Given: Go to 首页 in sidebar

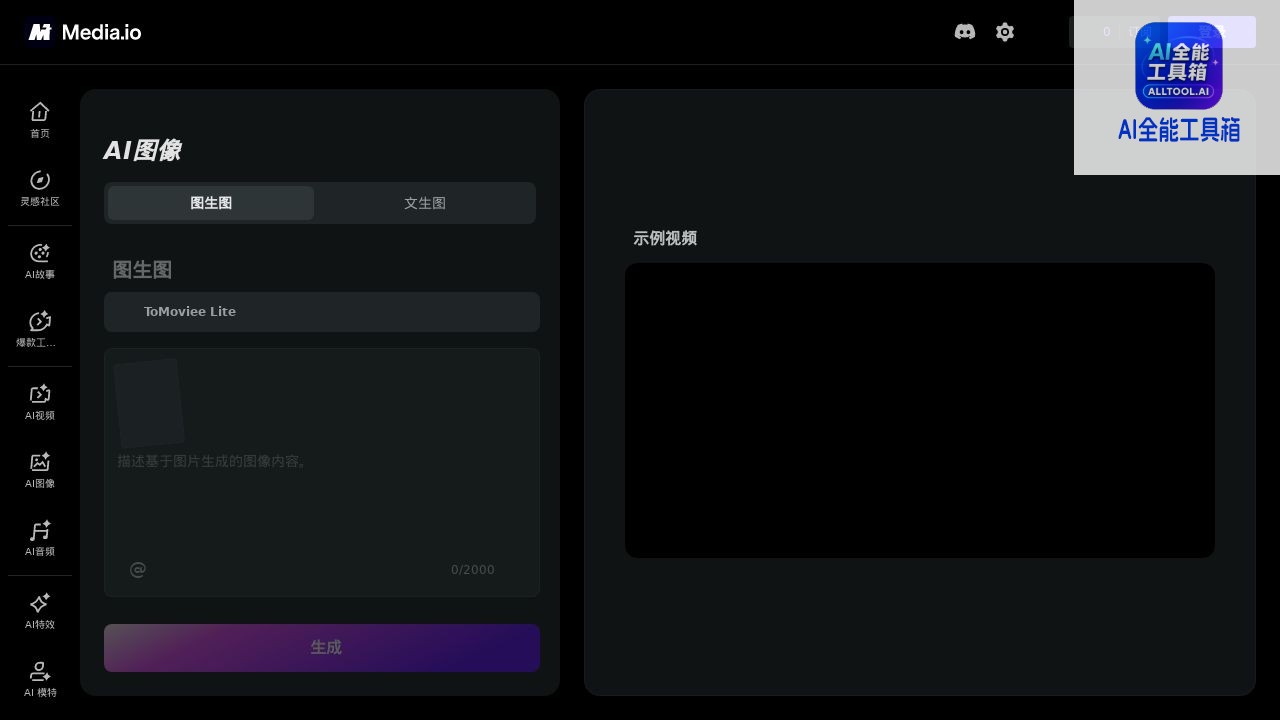Looking at the screenshot, I should 40,120.
